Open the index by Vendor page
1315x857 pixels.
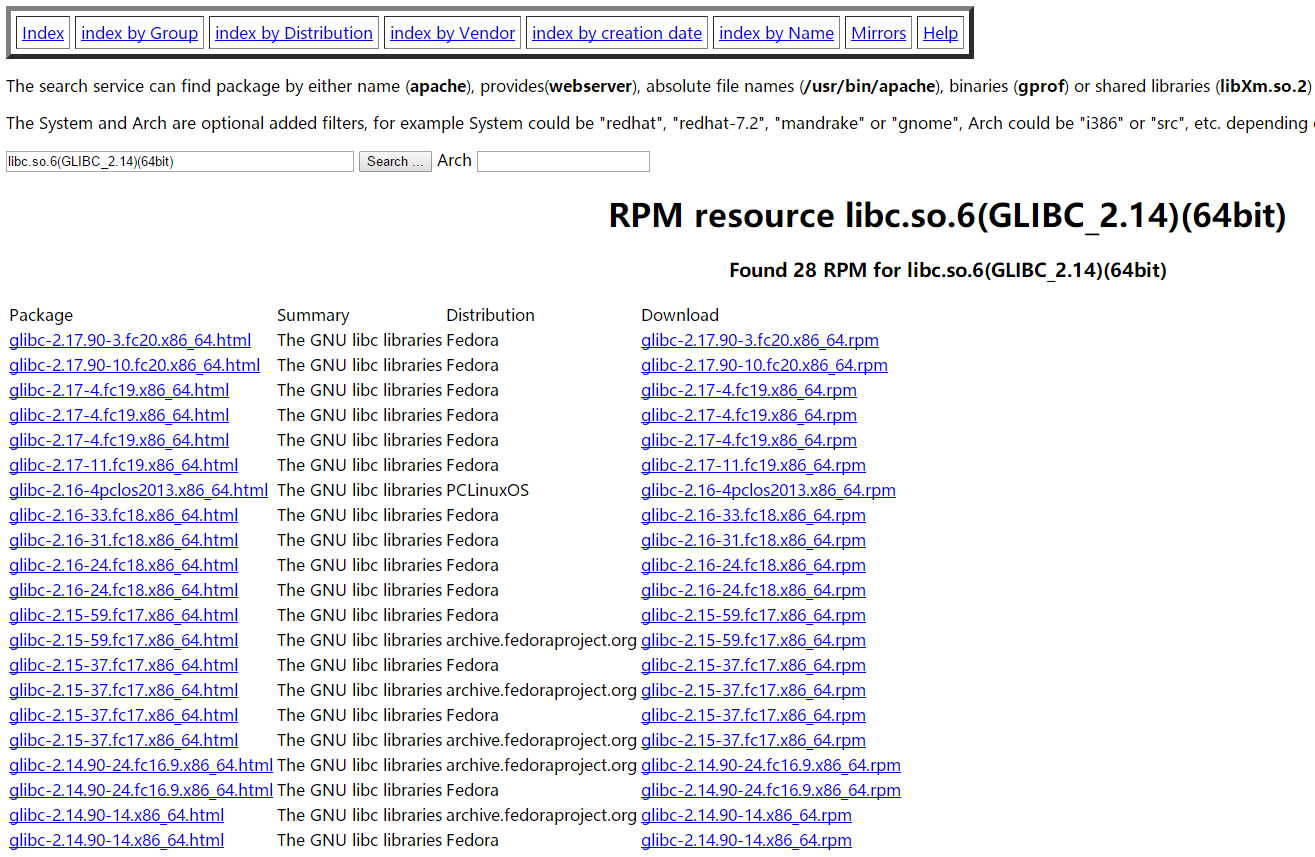click(x=452, y=32)
